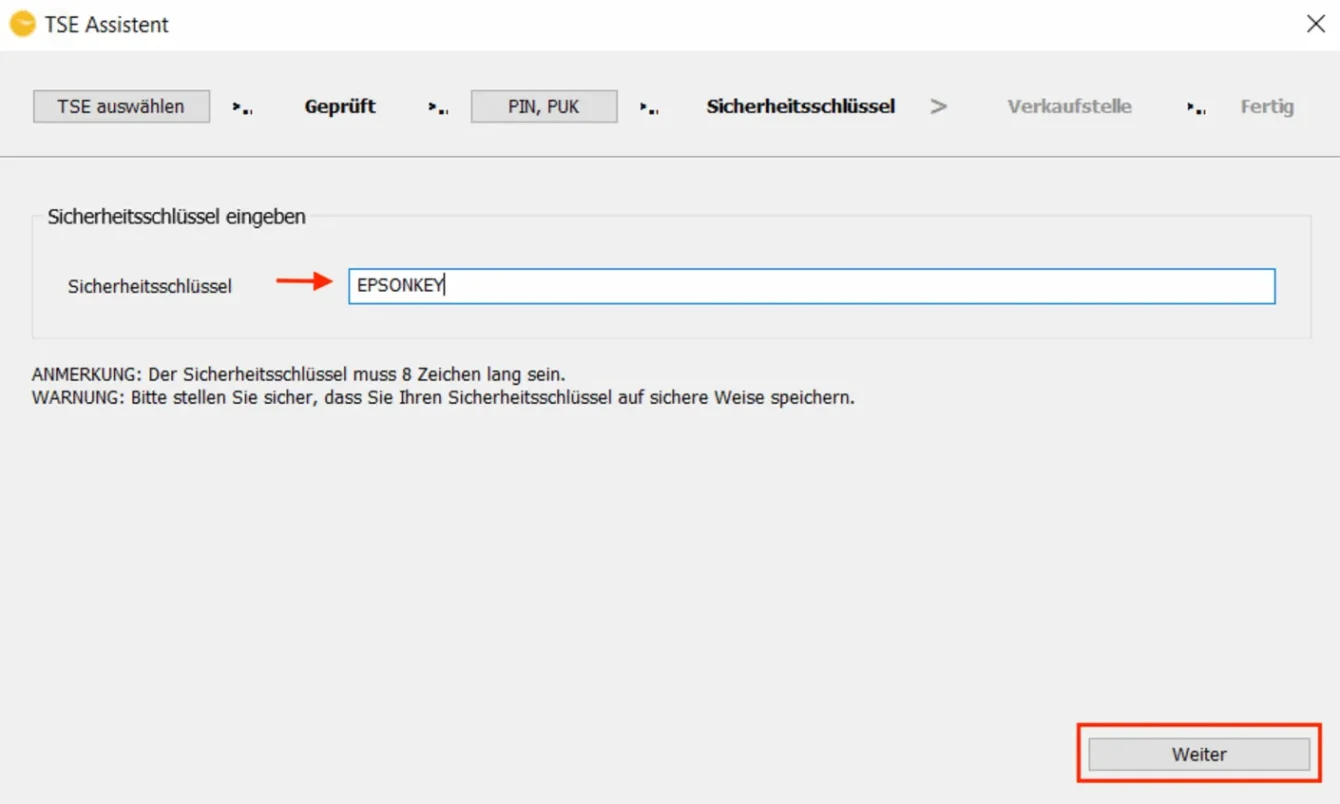Click the Sicherheitsschlüssel field label
1340x804 pixels.
(x=150, y=286)
